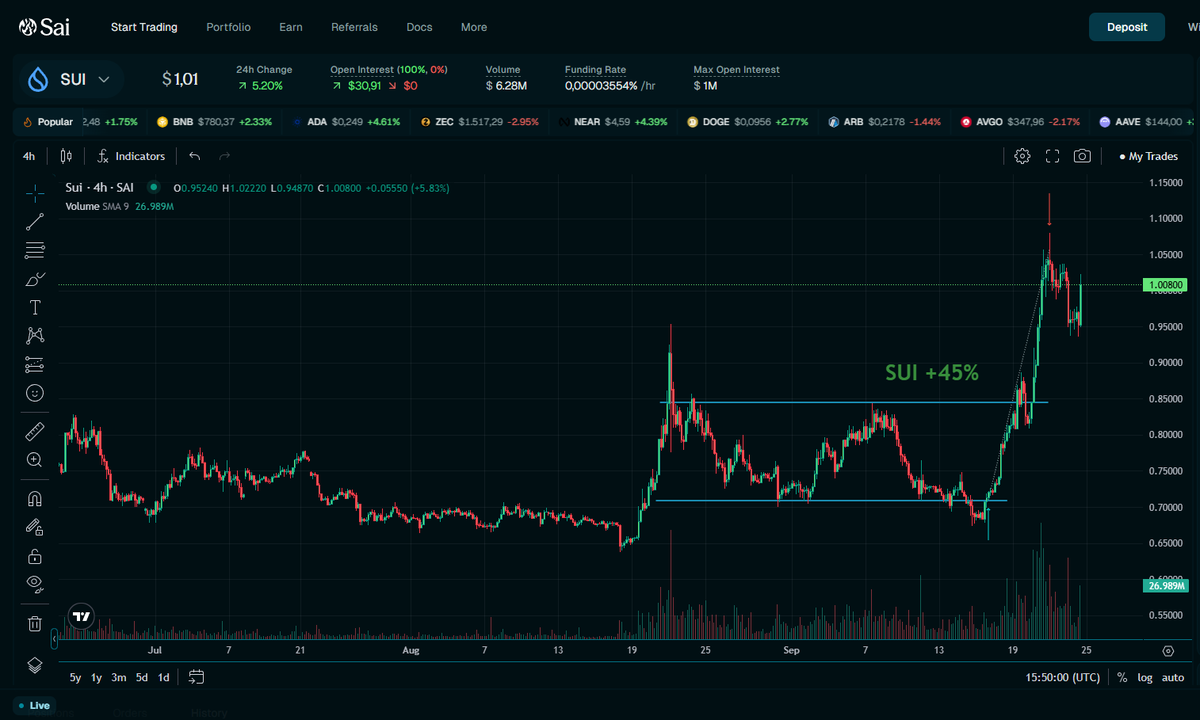Select the brush drawing tool
1200x720 pixels.
35,279
